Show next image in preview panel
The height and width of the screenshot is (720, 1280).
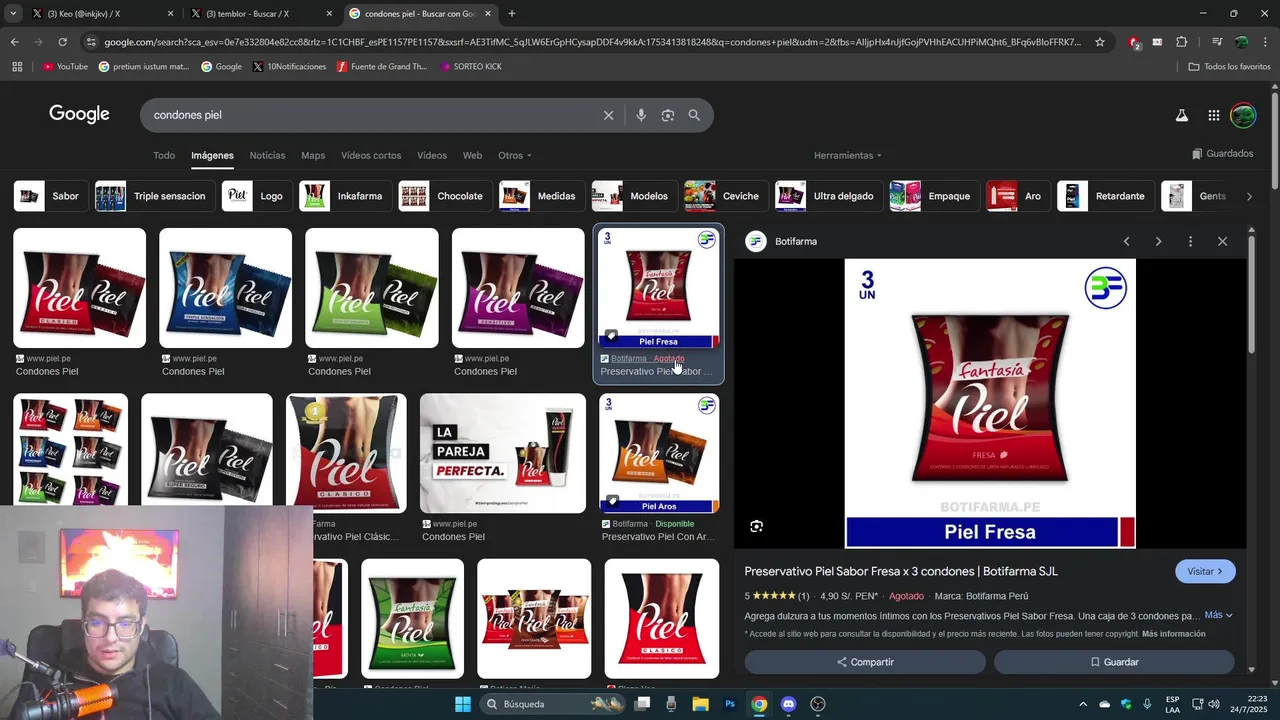(x=1158, y=241)
